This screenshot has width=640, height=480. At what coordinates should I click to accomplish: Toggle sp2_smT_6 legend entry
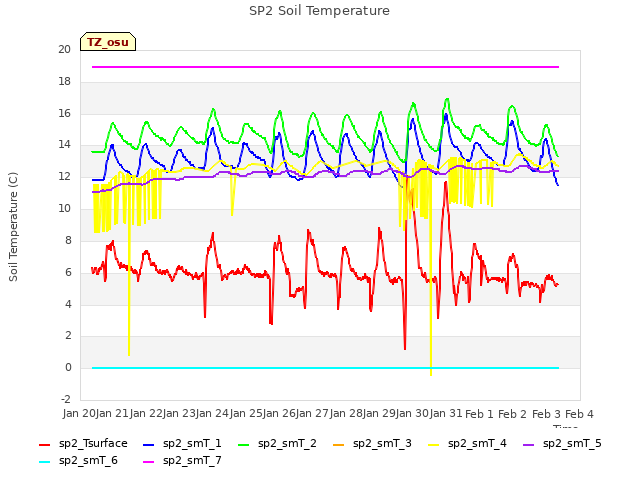click(x=78, y=461)
